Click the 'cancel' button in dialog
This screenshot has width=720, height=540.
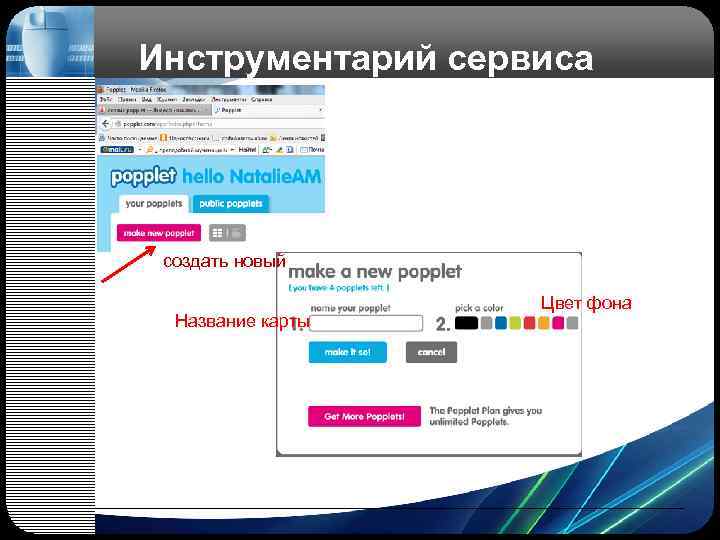pos(431,352)
